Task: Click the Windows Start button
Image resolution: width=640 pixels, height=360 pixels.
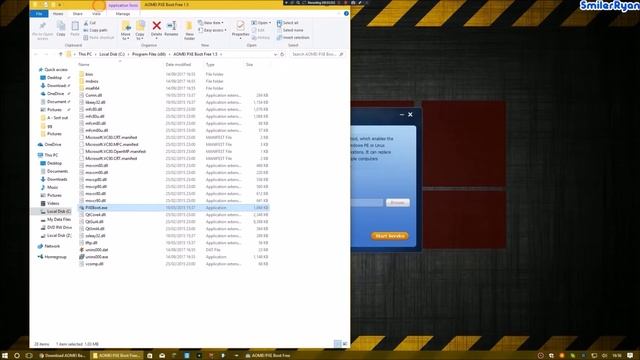Action: [5, 356]
